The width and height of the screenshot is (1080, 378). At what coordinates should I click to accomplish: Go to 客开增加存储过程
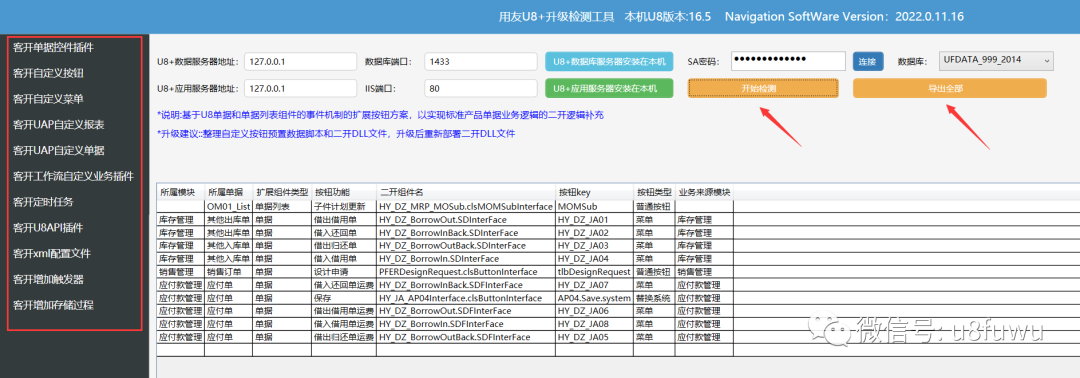[54, 305]
